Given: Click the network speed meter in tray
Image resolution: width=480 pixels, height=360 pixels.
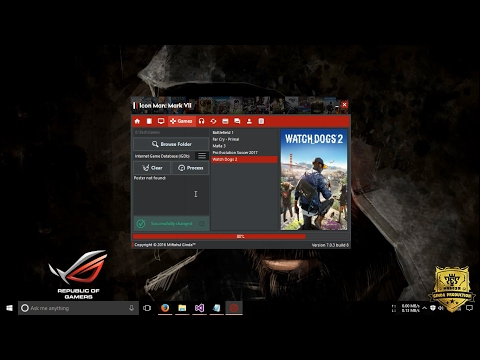Looking at the screenshot, I should tap(406, 308).
